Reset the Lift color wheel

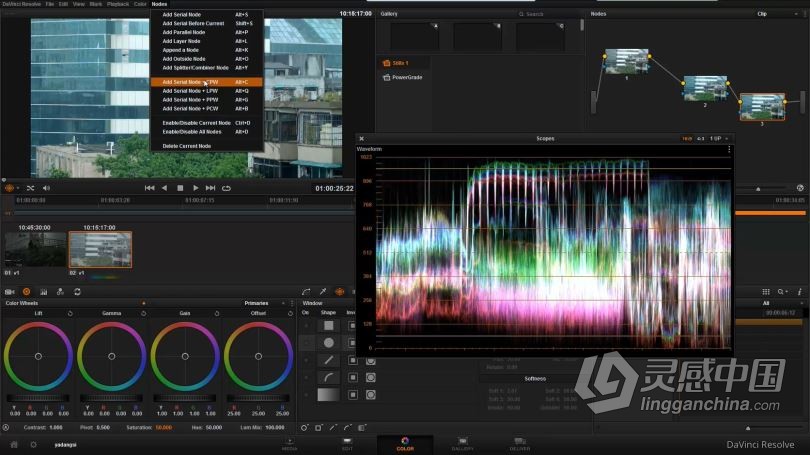[70, 313]
